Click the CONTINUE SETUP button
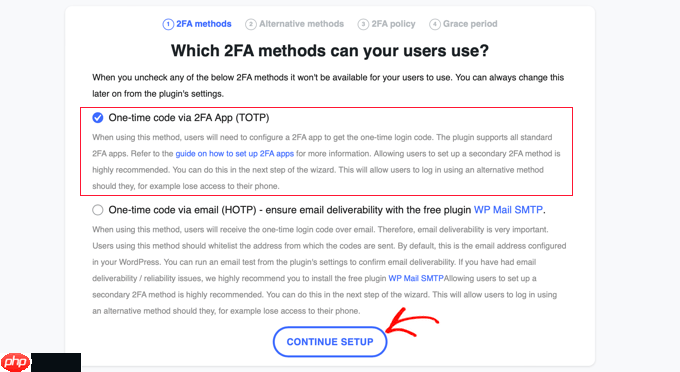The height and width of the screenshot is (372, 680). 330,342
